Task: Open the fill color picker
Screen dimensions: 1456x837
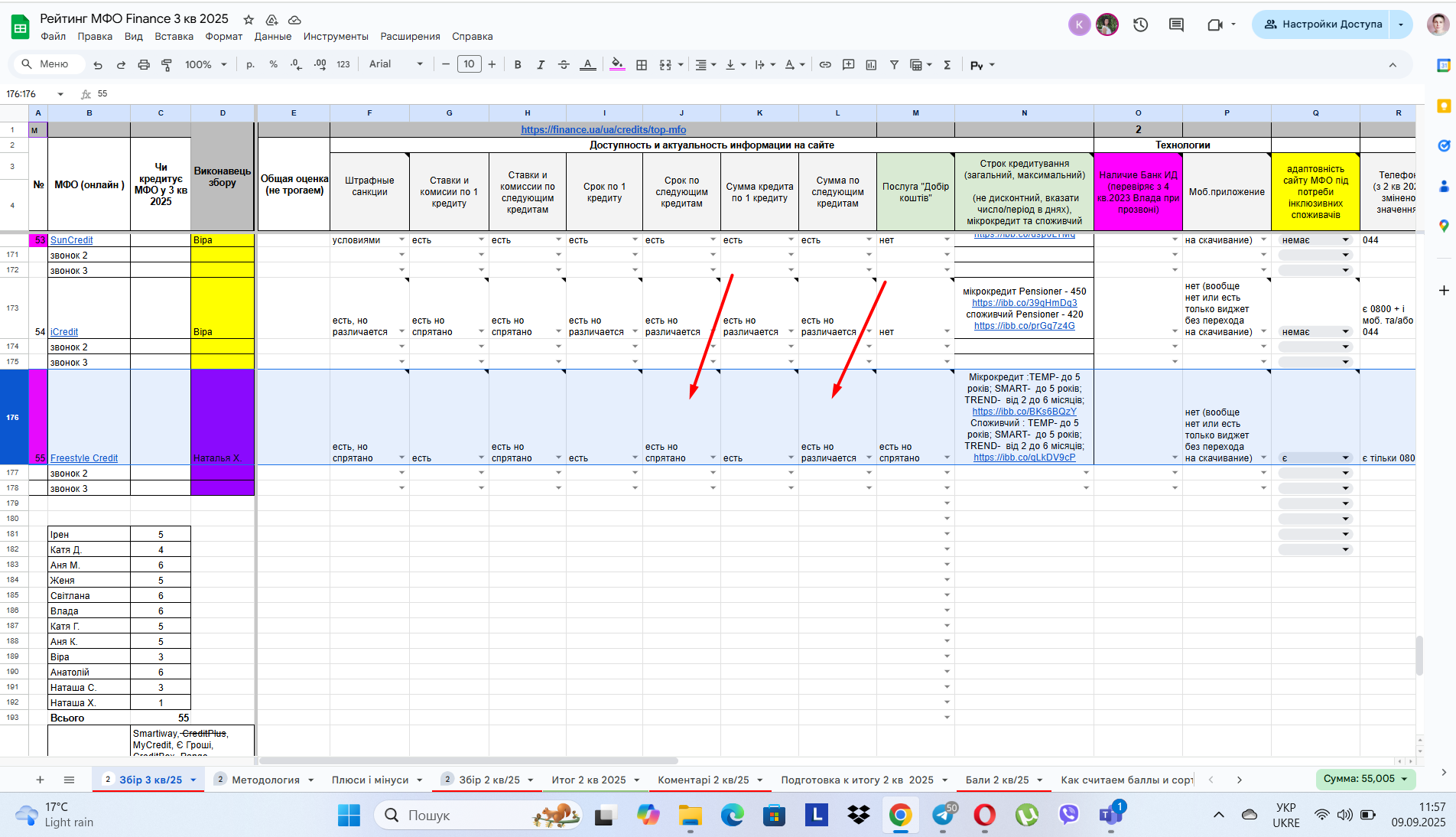Action: coord(617,65)
